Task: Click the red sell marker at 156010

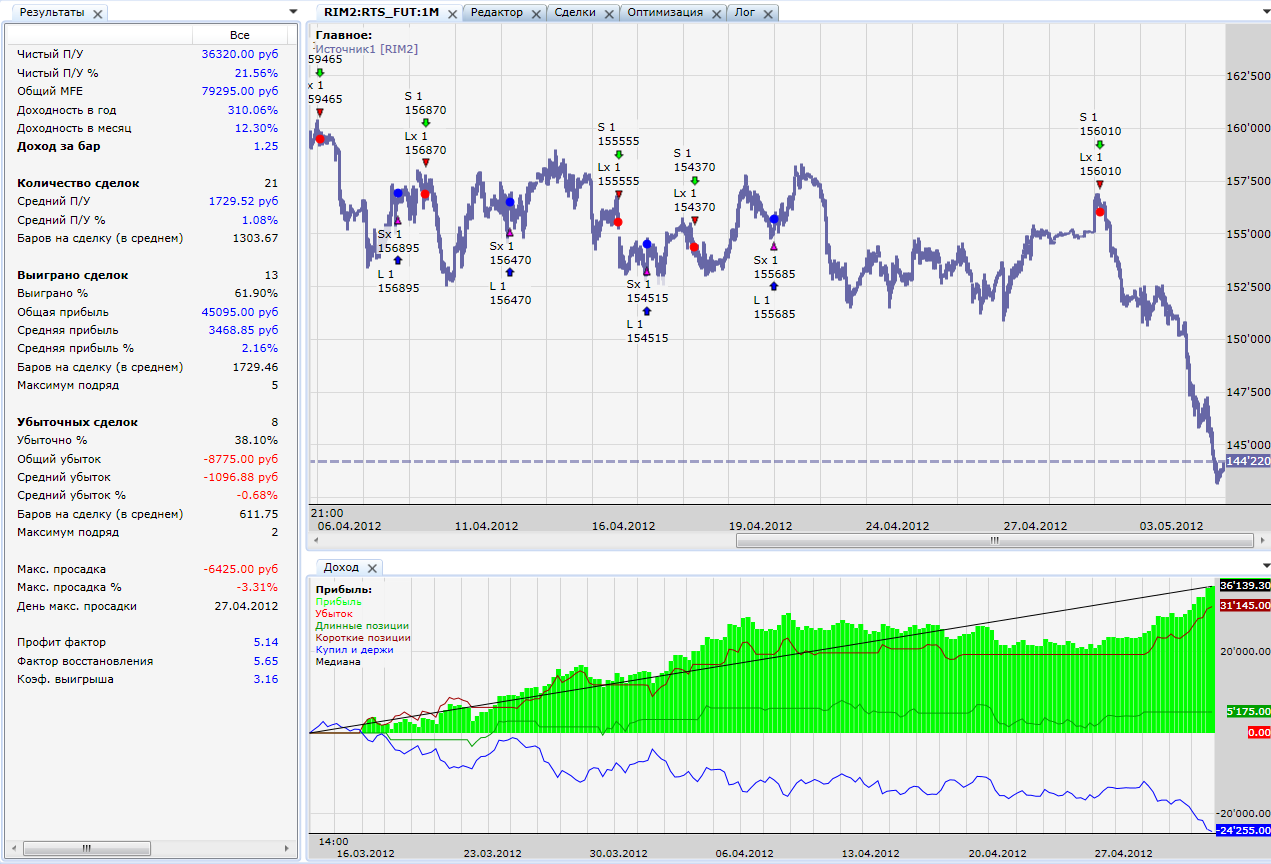Action: (1100, 211)
